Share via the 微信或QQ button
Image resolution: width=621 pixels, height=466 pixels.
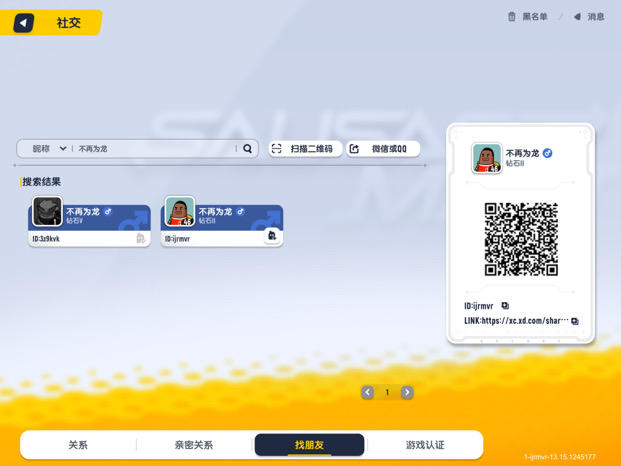[x=383, y=149]
